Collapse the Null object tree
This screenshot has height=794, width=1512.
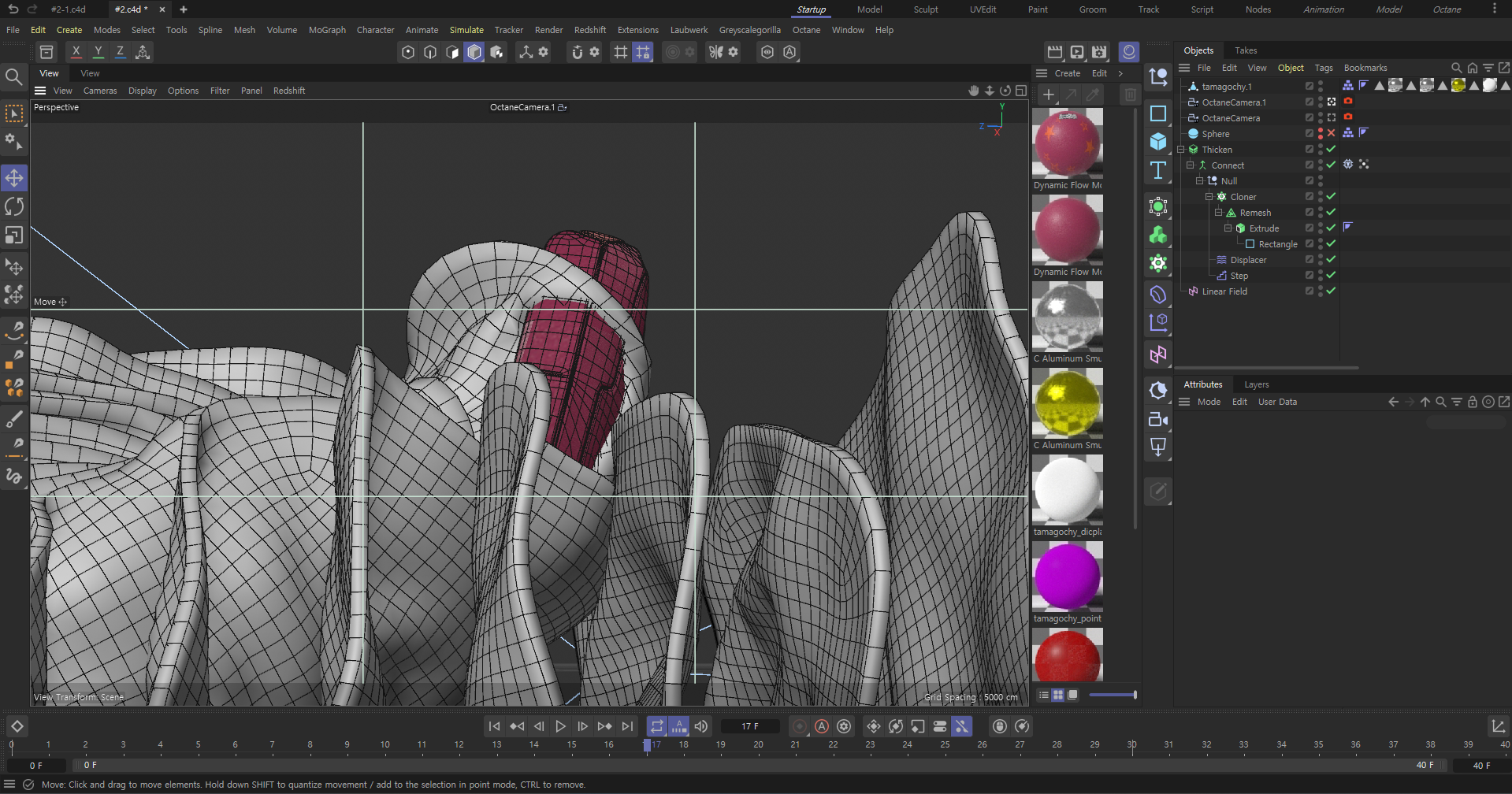[1200, 181]
